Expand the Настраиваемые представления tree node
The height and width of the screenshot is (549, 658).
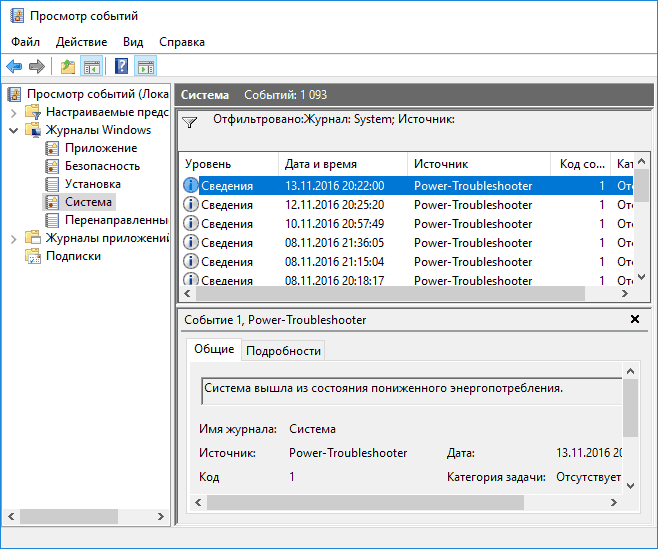coord(13,113)
